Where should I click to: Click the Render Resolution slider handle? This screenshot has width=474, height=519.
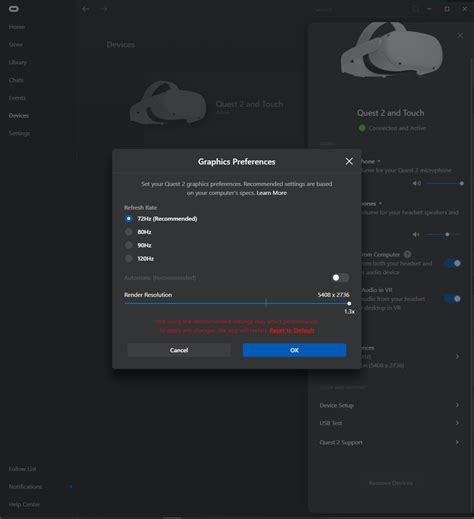(x=349, y=303)
